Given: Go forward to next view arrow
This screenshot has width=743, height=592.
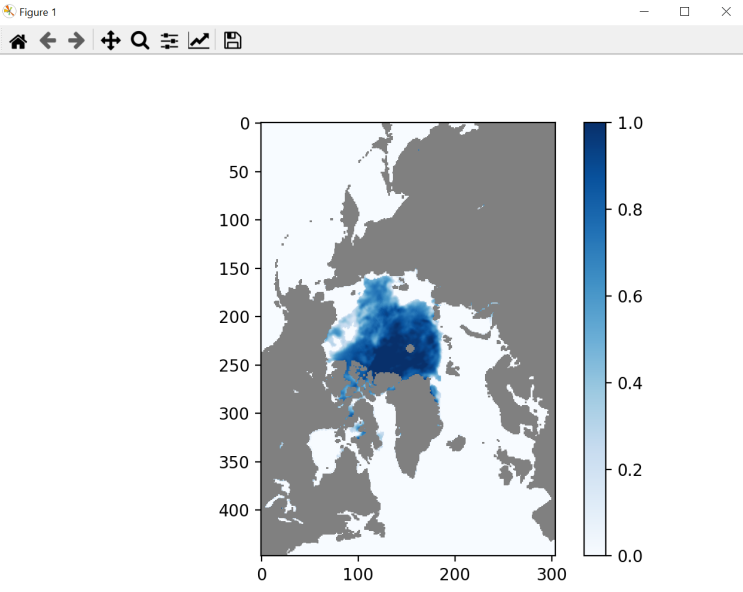Looking at the screenshot, I should click(x=76, y=40).
